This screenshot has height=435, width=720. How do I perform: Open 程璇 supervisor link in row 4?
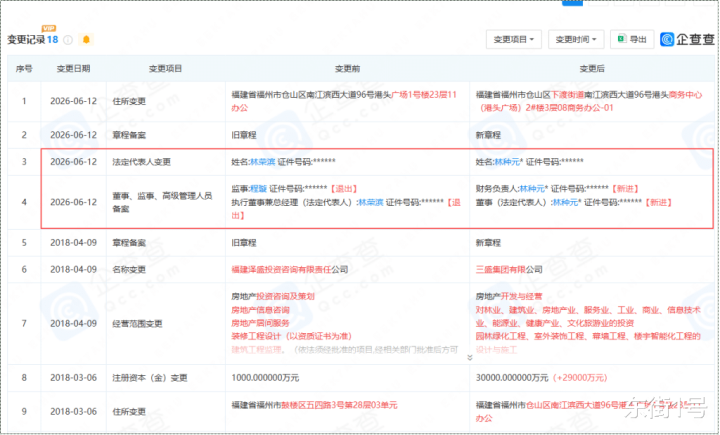tap(259, 189)
